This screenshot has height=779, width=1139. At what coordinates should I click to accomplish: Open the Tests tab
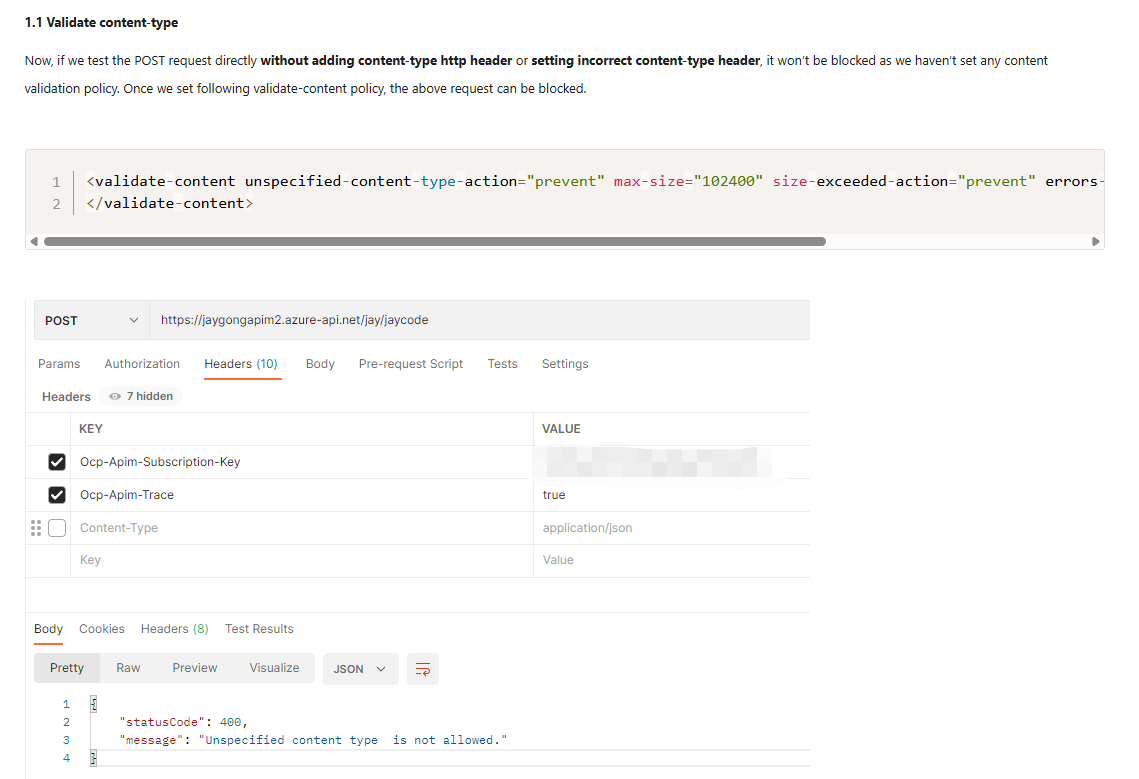click(x=503, y=363)
